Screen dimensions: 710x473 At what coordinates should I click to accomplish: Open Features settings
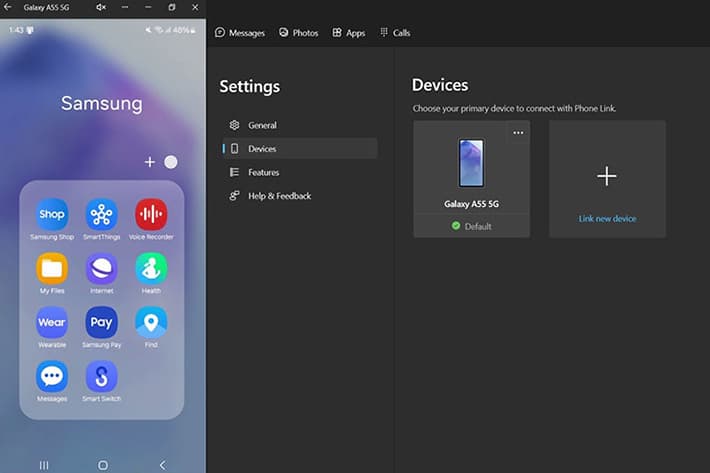300,172
